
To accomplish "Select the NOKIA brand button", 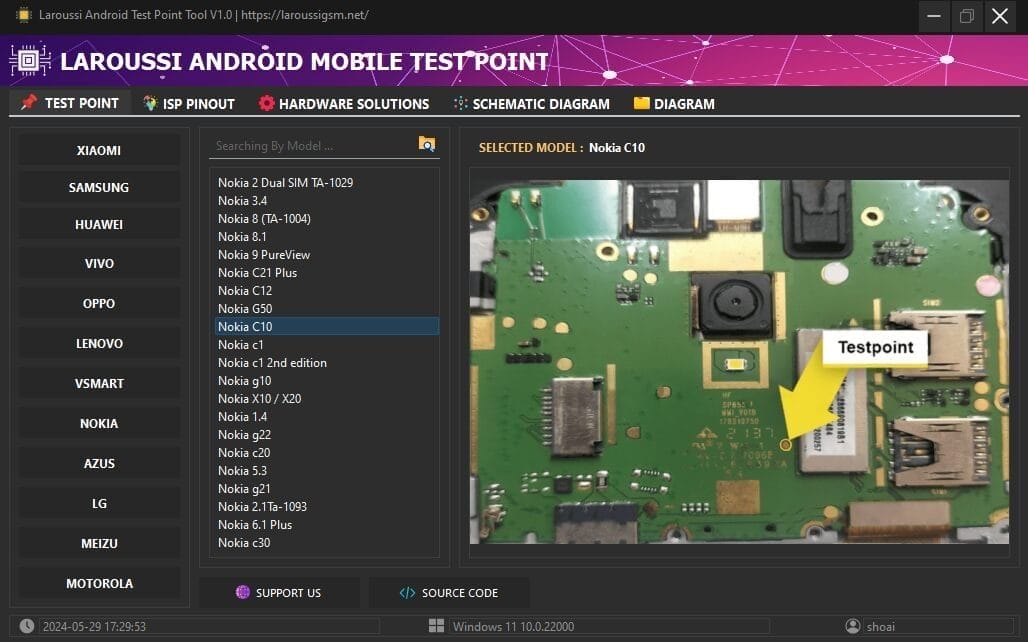I will tap(99, 423).
